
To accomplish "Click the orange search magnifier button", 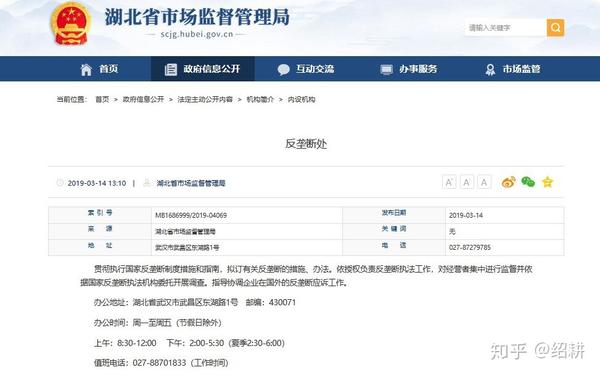I will [555, 28].
